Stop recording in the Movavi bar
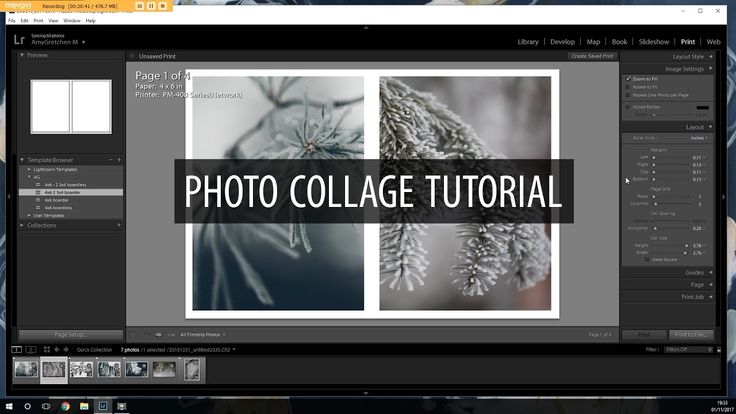The image size is (736, 414). click(162, 6)
